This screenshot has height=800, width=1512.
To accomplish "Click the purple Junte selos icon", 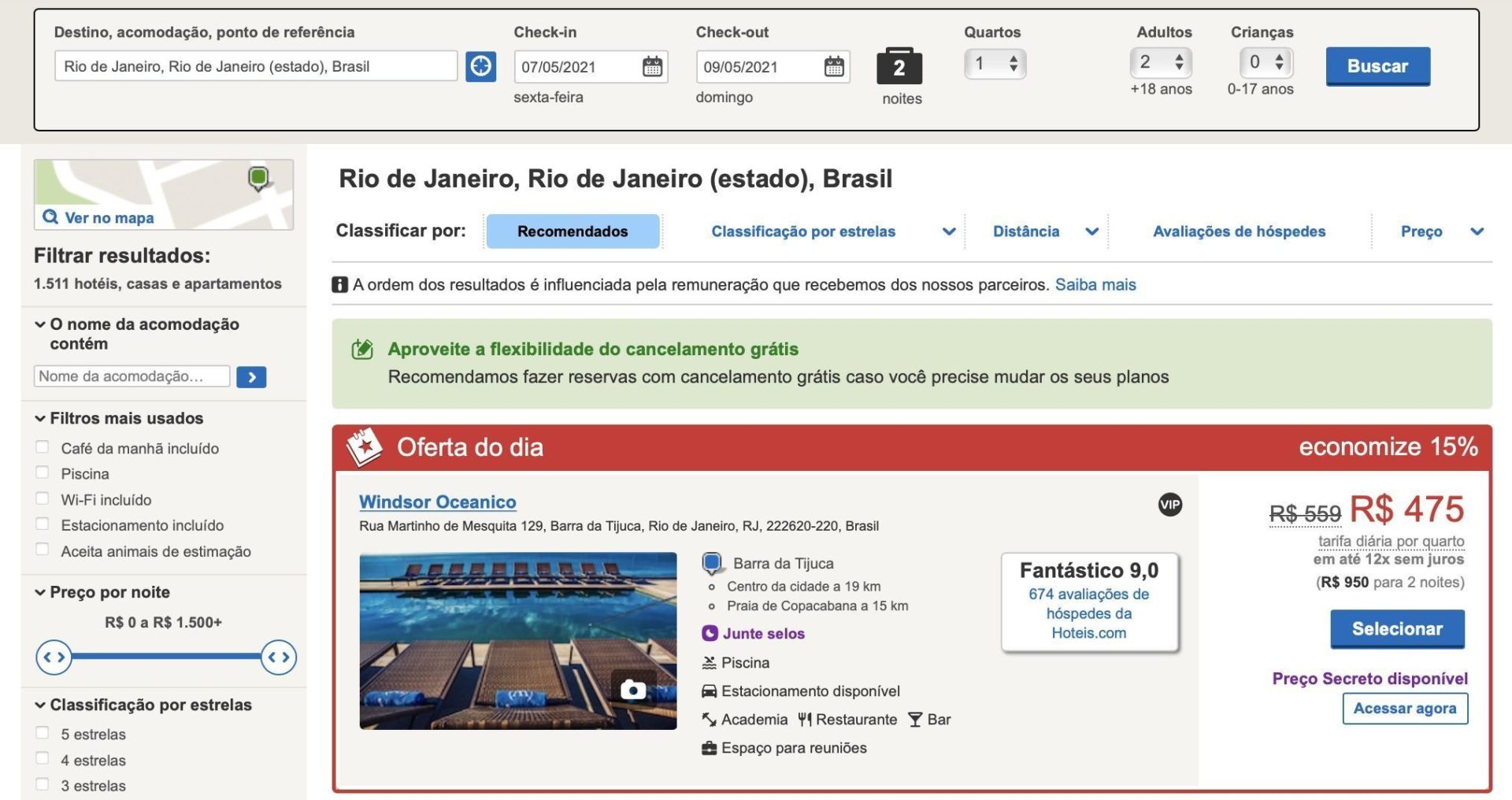I will [x=710, y=633].
